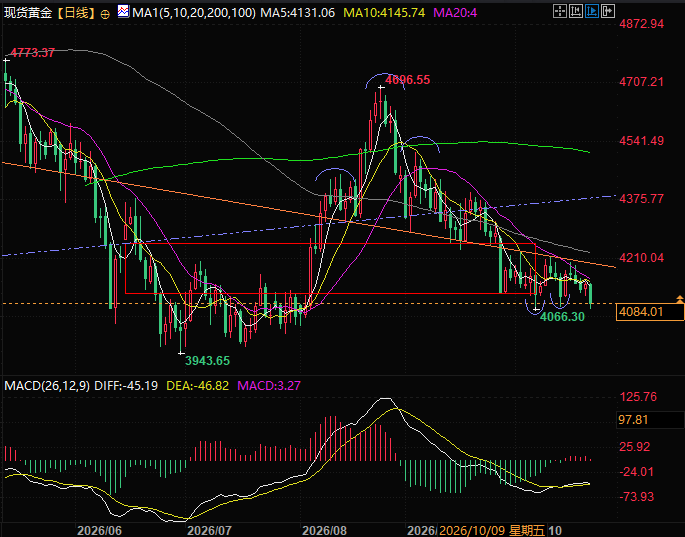This screenshot has width=685, height=537.
Task: Click the DIFF:-45.19 value
Action: pyautogui.click(x=126, y=385)
